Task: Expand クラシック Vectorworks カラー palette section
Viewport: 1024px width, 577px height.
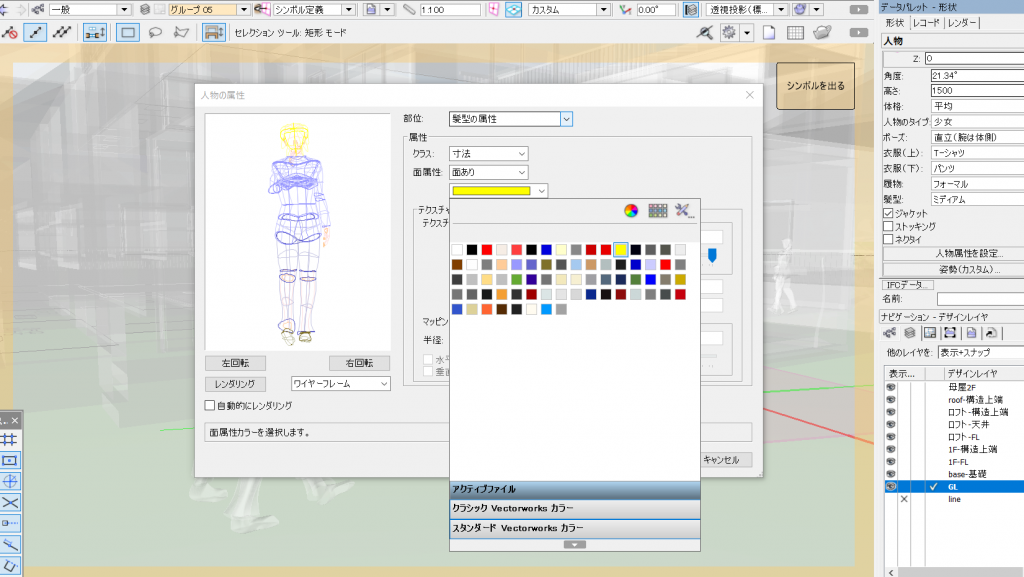Action: (574, 508)
